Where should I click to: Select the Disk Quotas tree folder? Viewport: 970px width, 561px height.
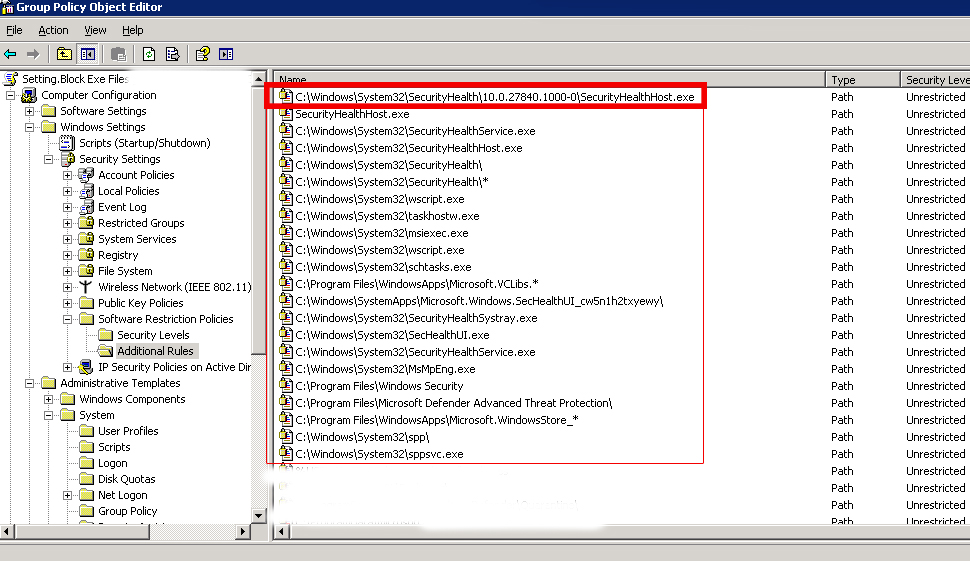126,479
